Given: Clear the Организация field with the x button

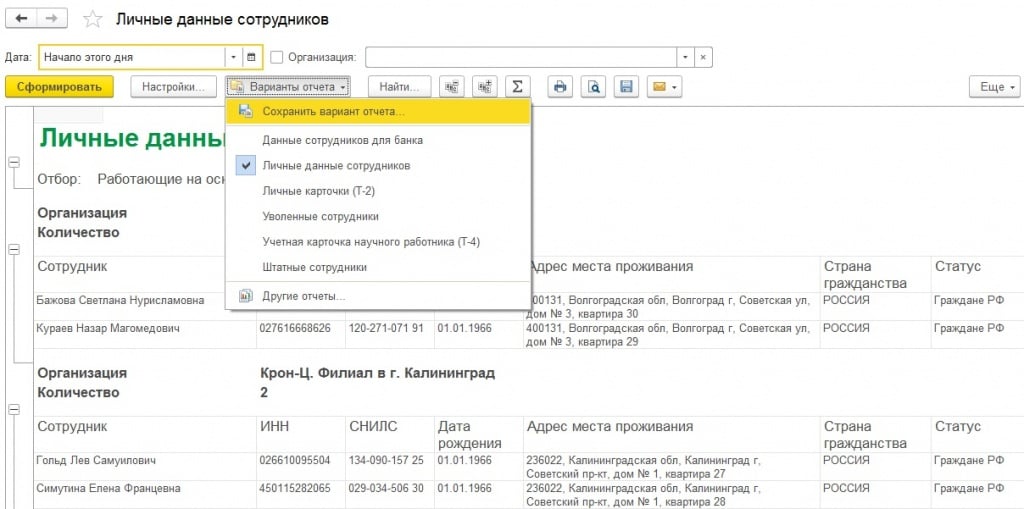Looking at the screenshot, I should [704, 57].
